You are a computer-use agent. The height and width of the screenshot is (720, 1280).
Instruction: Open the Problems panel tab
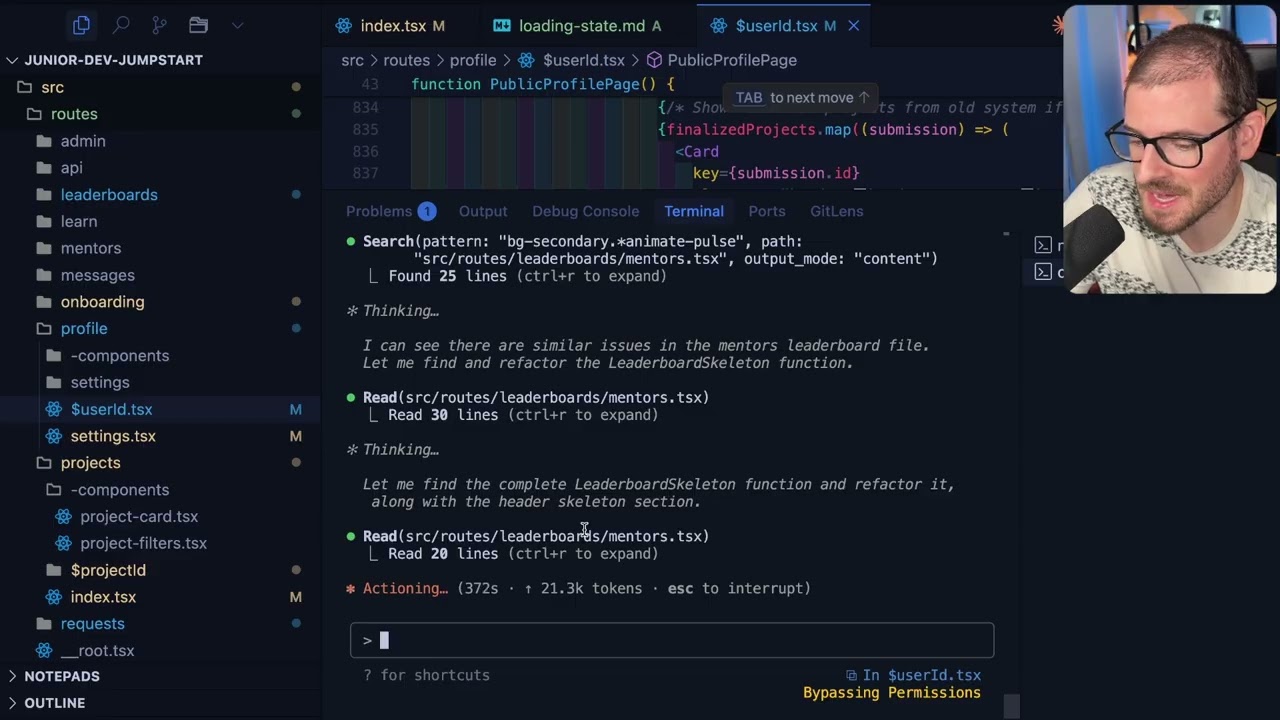pyautogui.click(x=379, y=211)
